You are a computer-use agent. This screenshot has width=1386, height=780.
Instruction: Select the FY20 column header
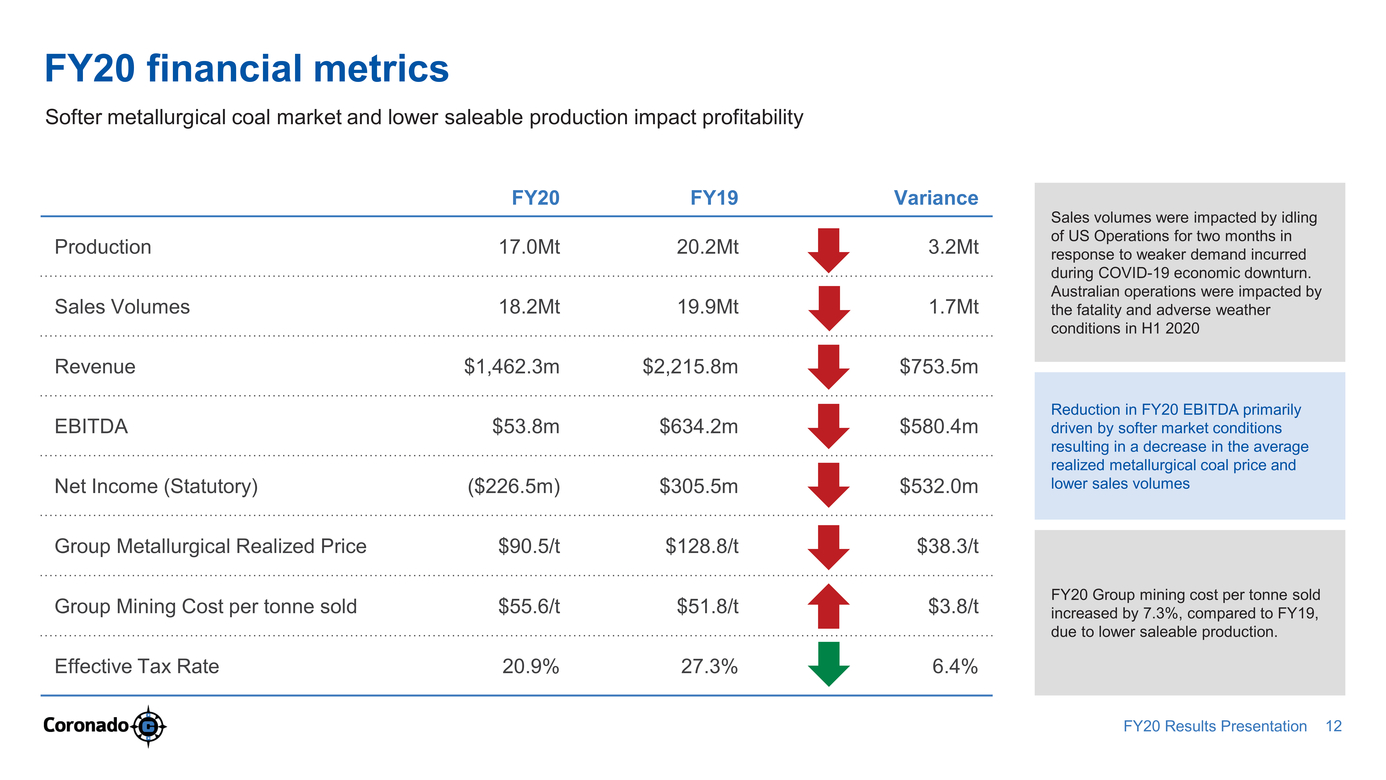click(535, 198)
